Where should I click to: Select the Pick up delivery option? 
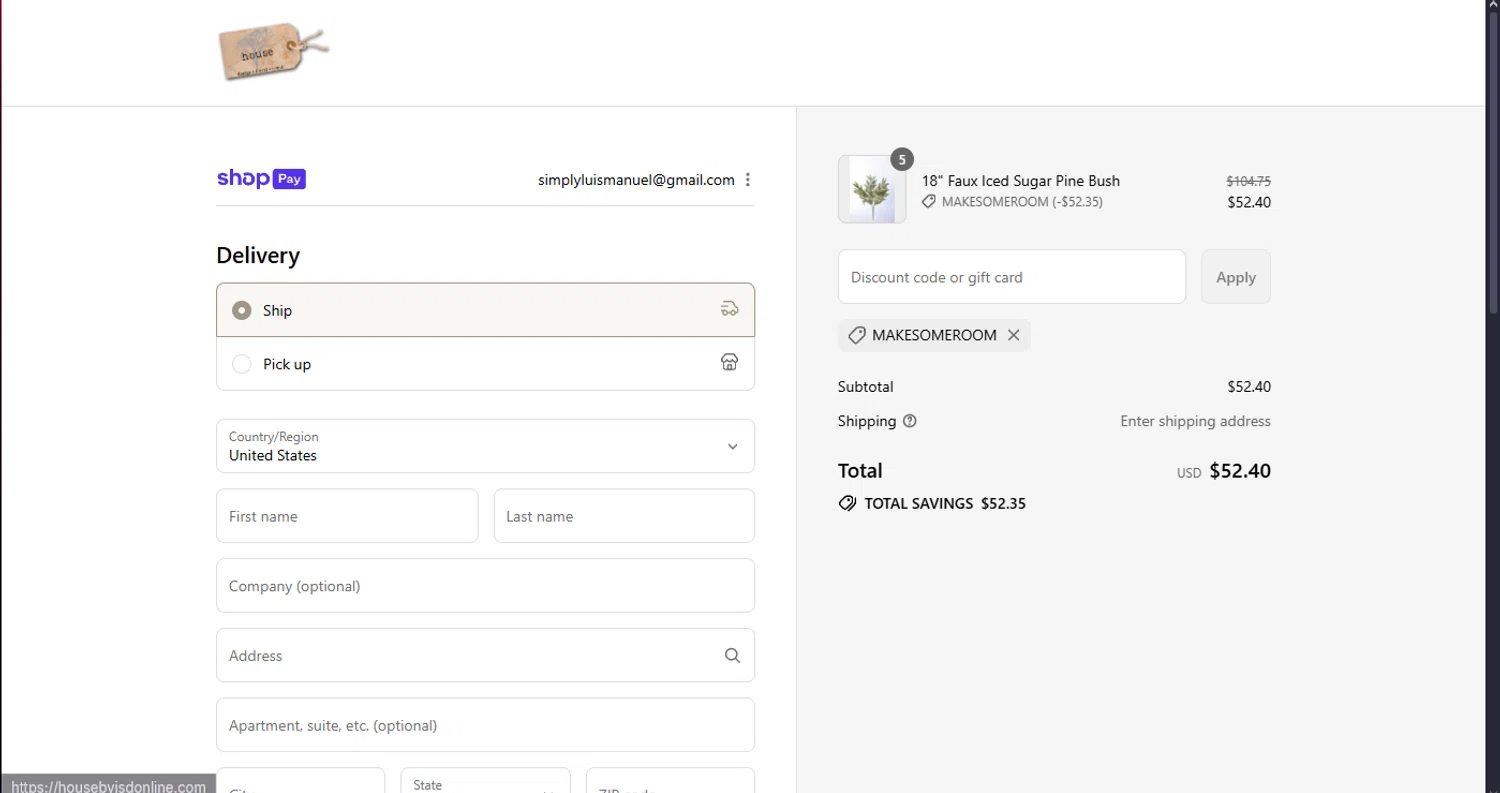pos(242,364)
